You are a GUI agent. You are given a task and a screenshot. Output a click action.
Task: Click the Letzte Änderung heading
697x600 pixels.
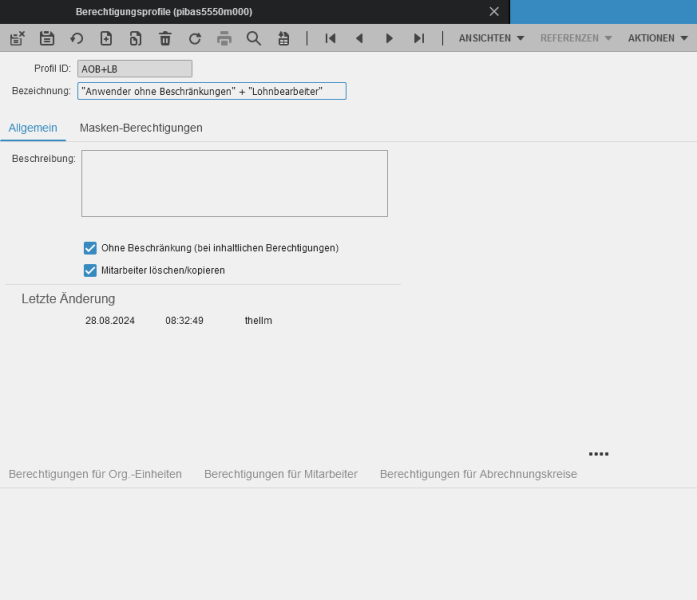(x=68, y=299)
